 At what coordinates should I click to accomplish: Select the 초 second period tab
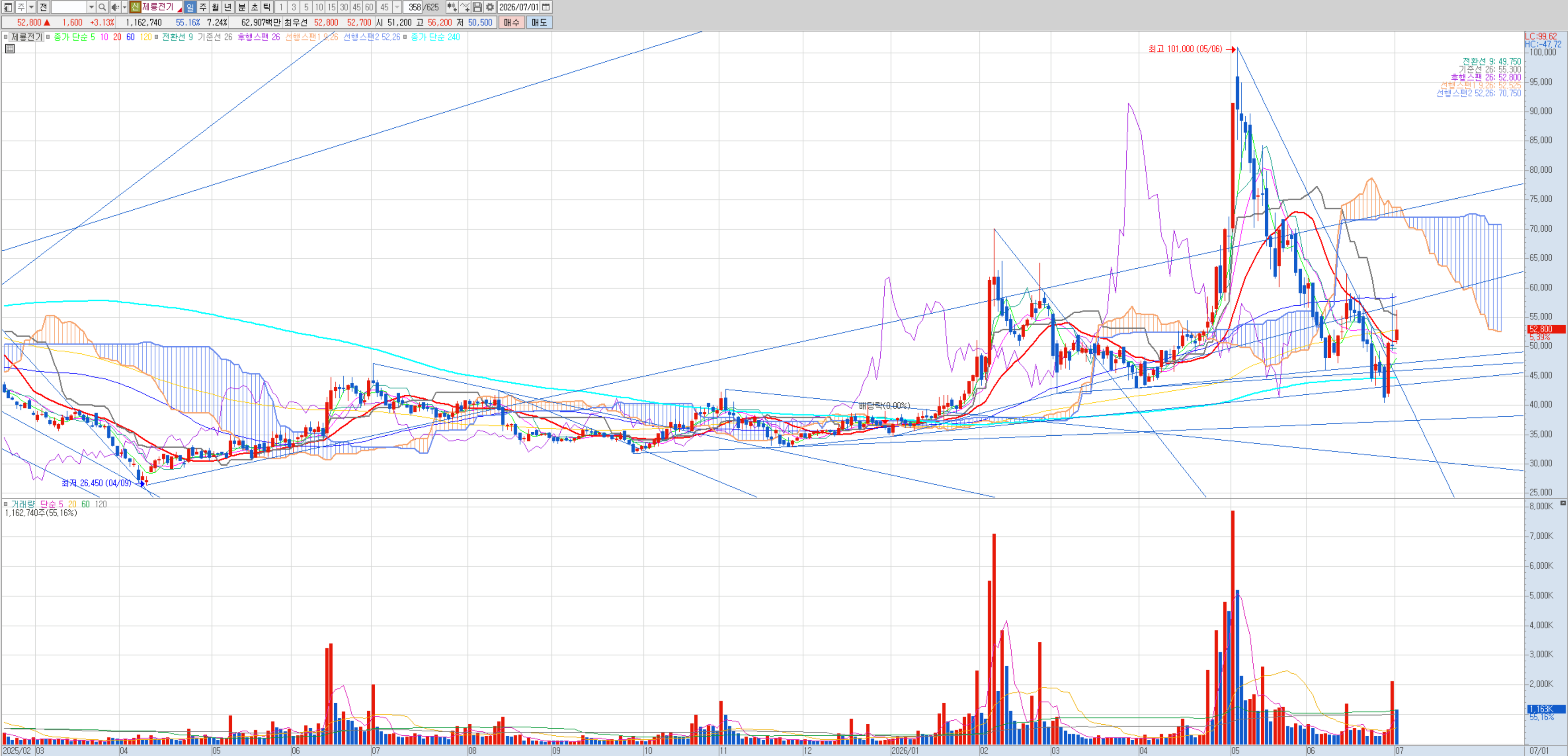pyautogui.click(x=254, y=7)
